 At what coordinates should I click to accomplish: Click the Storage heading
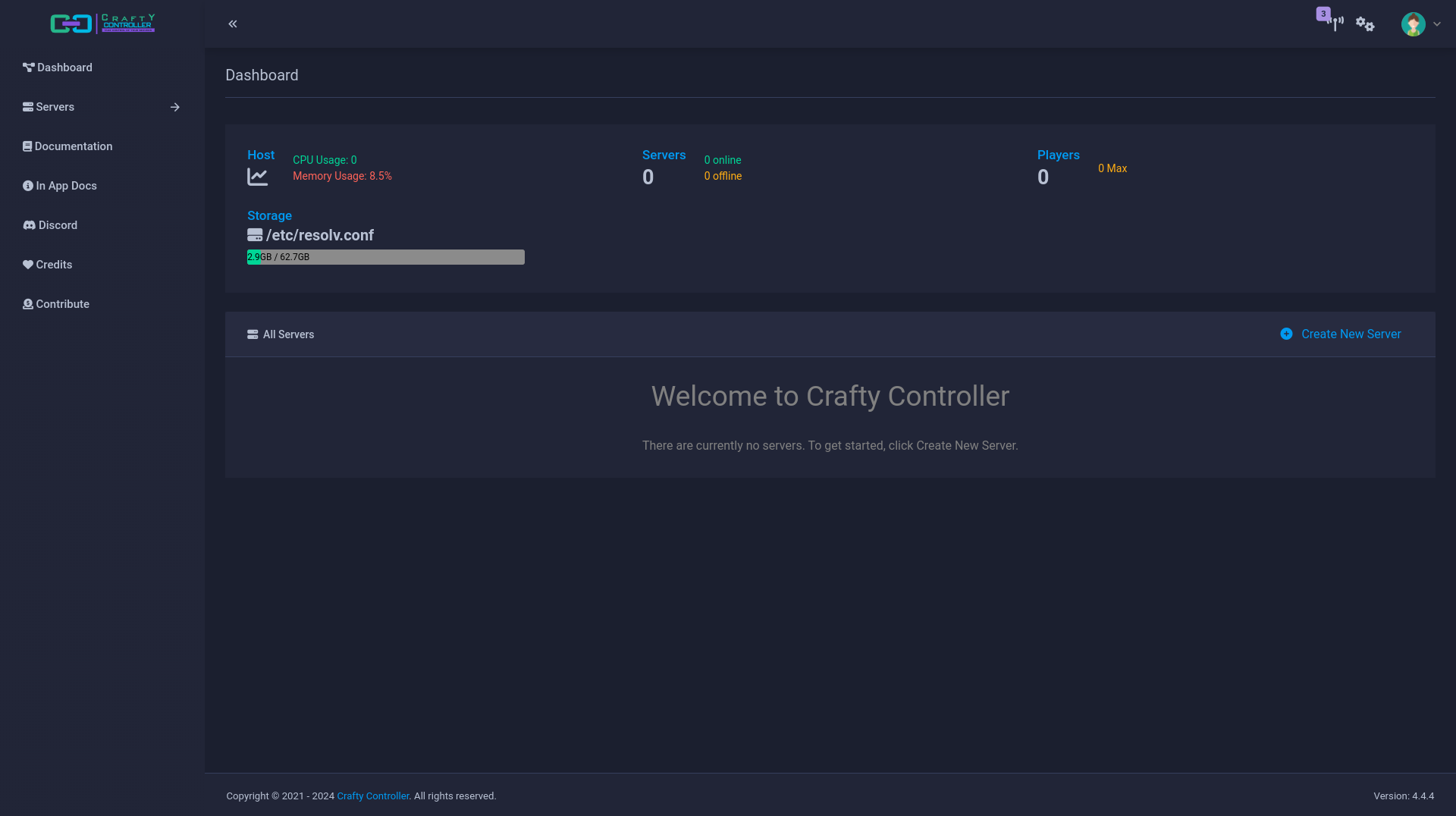pyautogui.click(x=269, y=215)
